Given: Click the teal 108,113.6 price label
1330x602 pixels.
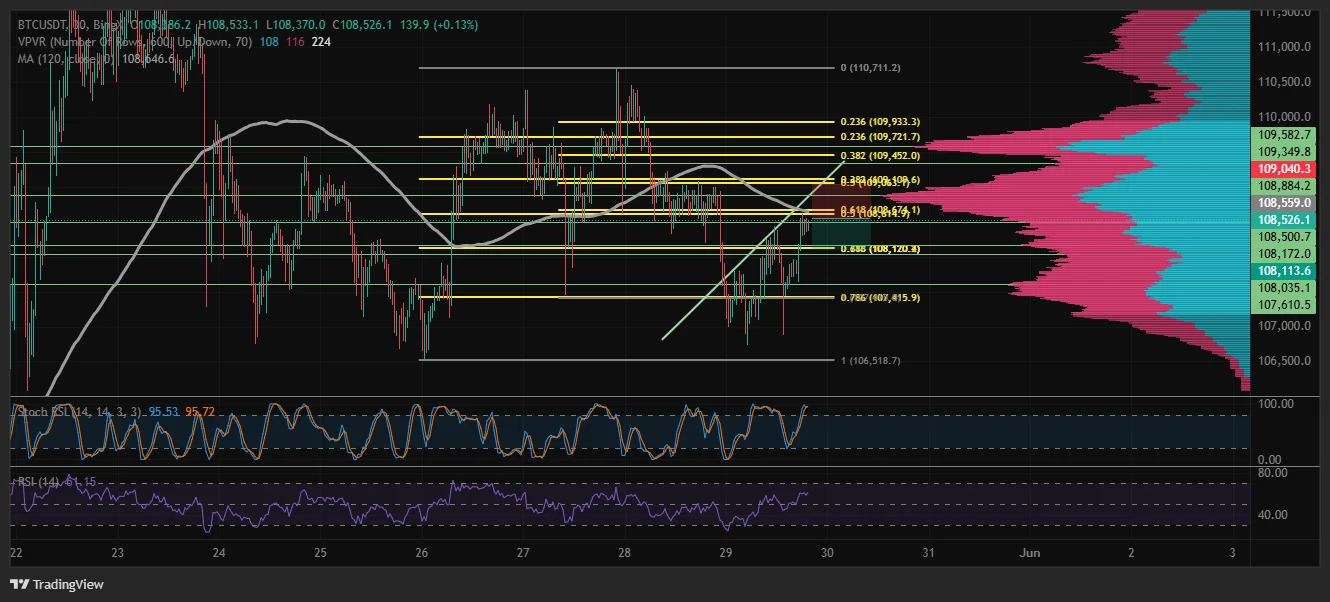Looking at the screenshot, I should click(x=1284, y=270).
